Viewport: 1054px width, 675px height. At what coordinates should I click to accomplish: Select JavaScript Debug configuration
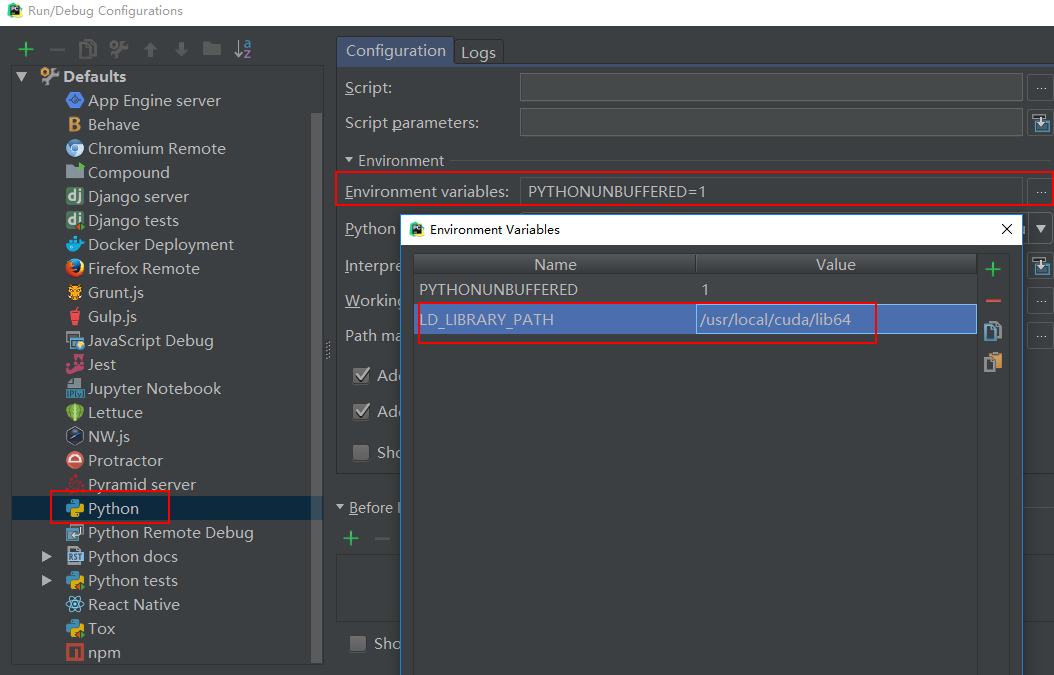click(x=151, y=341)
